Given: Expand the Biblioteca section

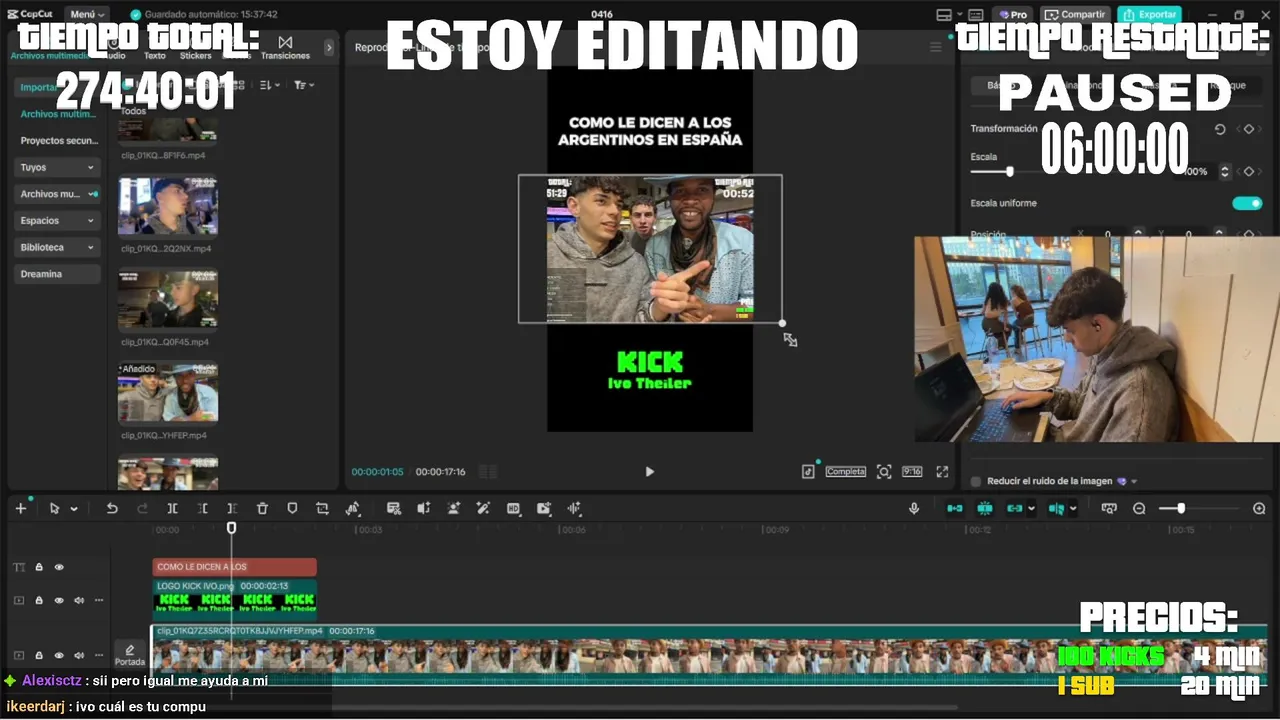Looking at the screenshot, I should pyautogui.click(x=58, y=247).
